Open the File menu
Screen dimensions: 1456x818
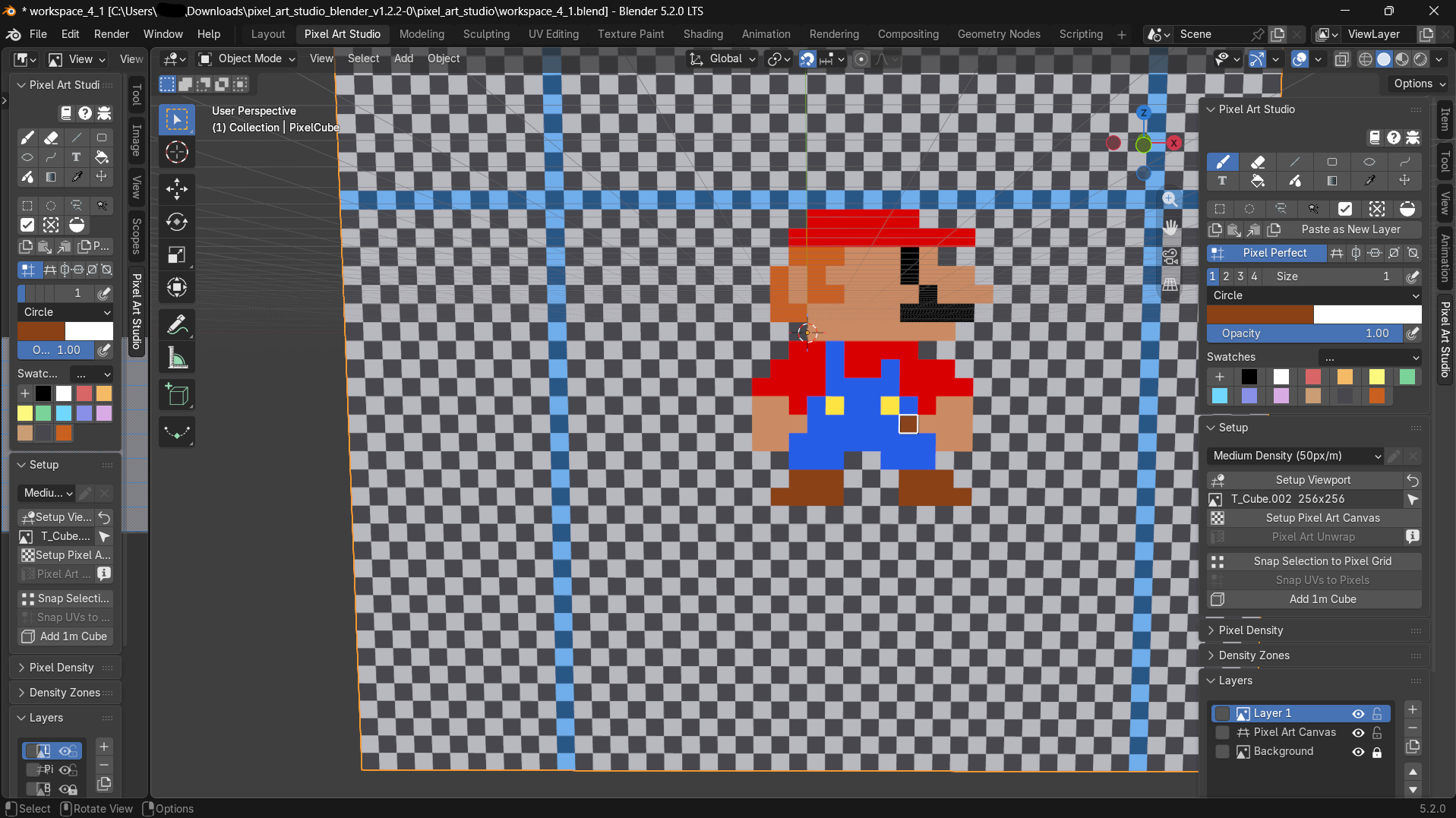38,34
